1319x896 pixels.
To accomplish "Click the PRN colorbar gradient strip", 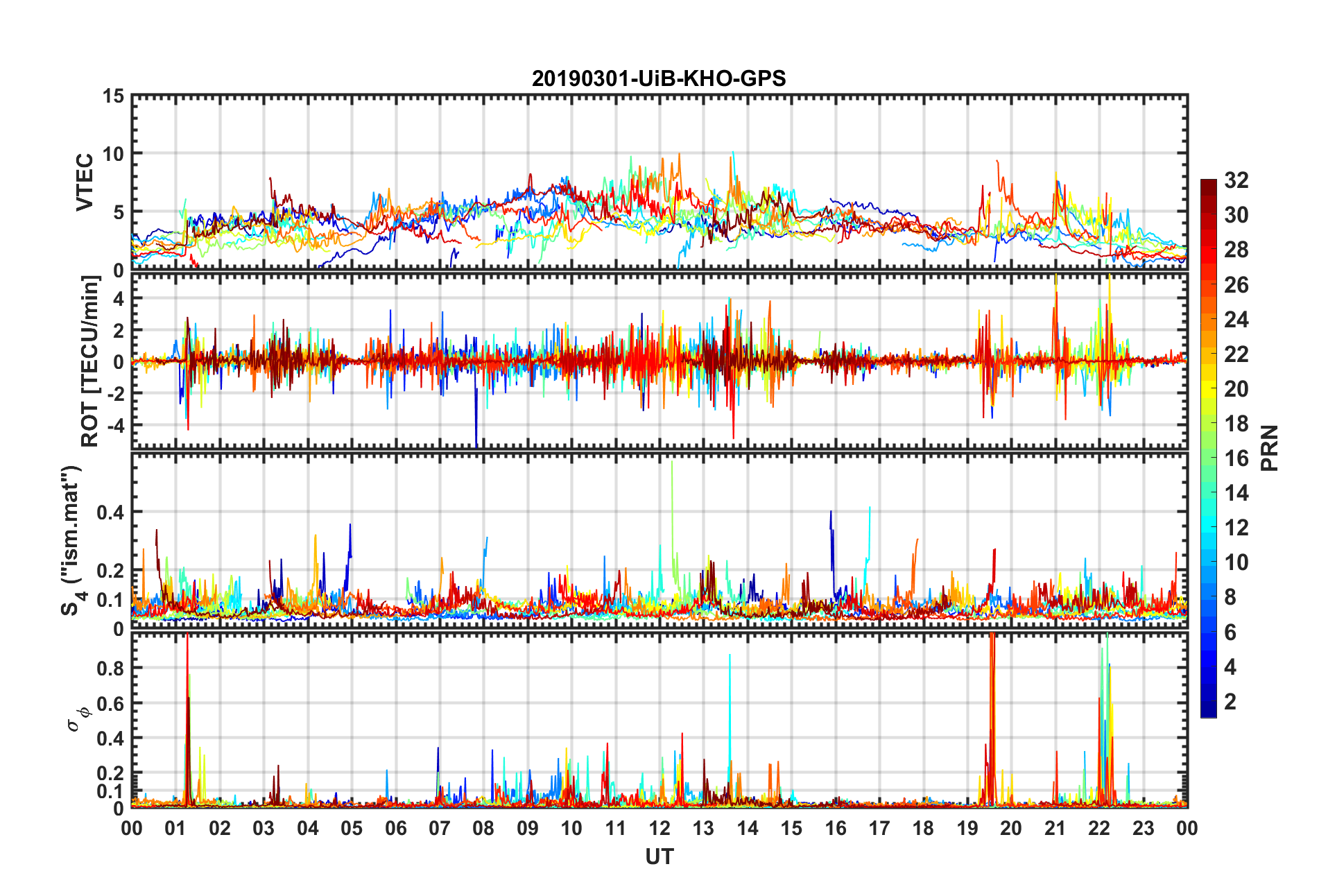I will pyautogui.click(x=1208, y=448).
